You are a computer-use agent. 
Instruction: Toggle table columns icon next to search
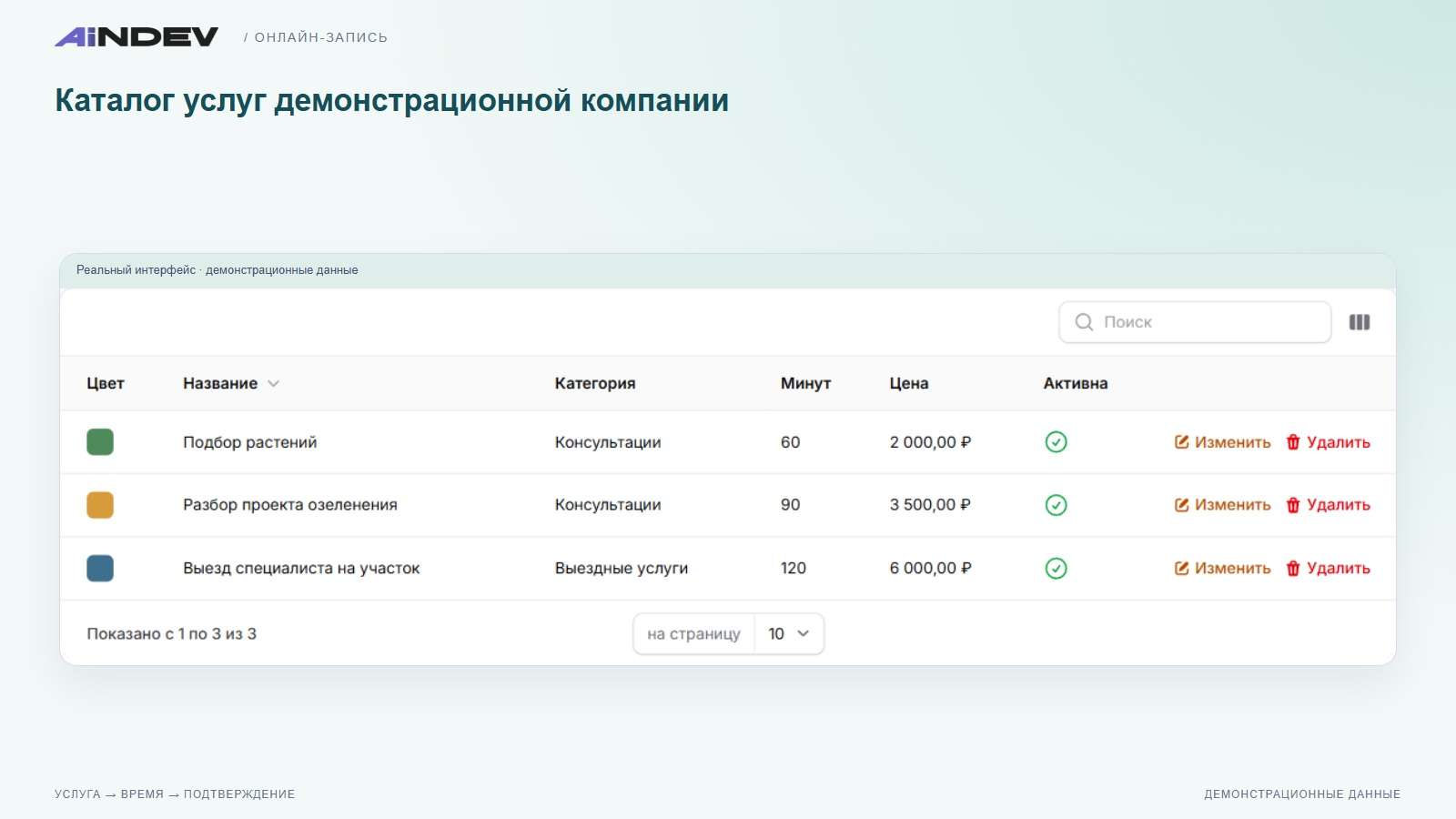pyautogui.click(x=1360, y=322)
